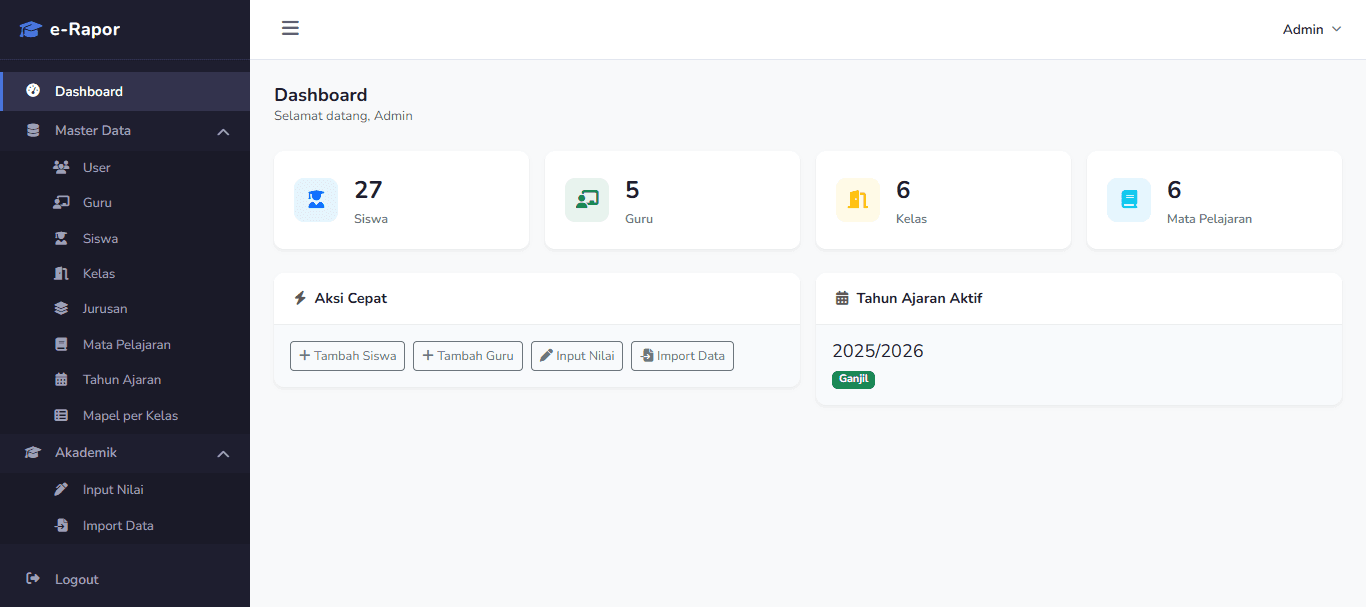Viewport: 1366px width, 607px height.
Task: Click the Siswa stat card blue icon
Action: [x=316, y=200]
